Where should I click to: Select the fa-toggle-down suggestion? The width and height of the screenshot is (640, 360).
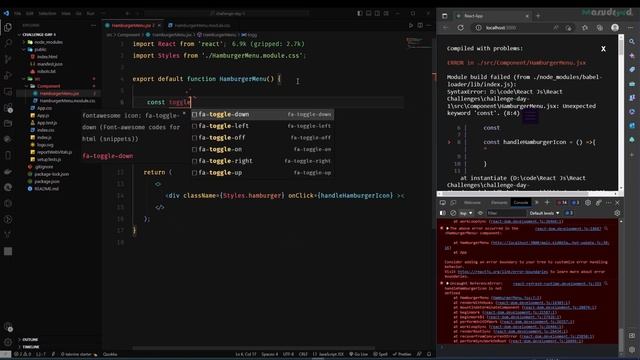262,115
